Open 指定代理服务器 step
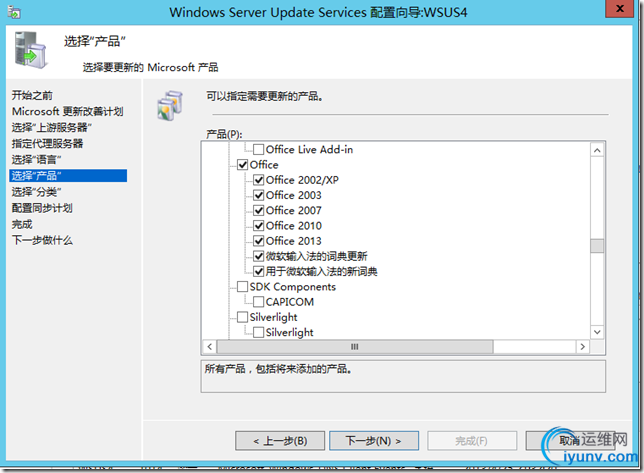644x473 pixels. point(47,143)
